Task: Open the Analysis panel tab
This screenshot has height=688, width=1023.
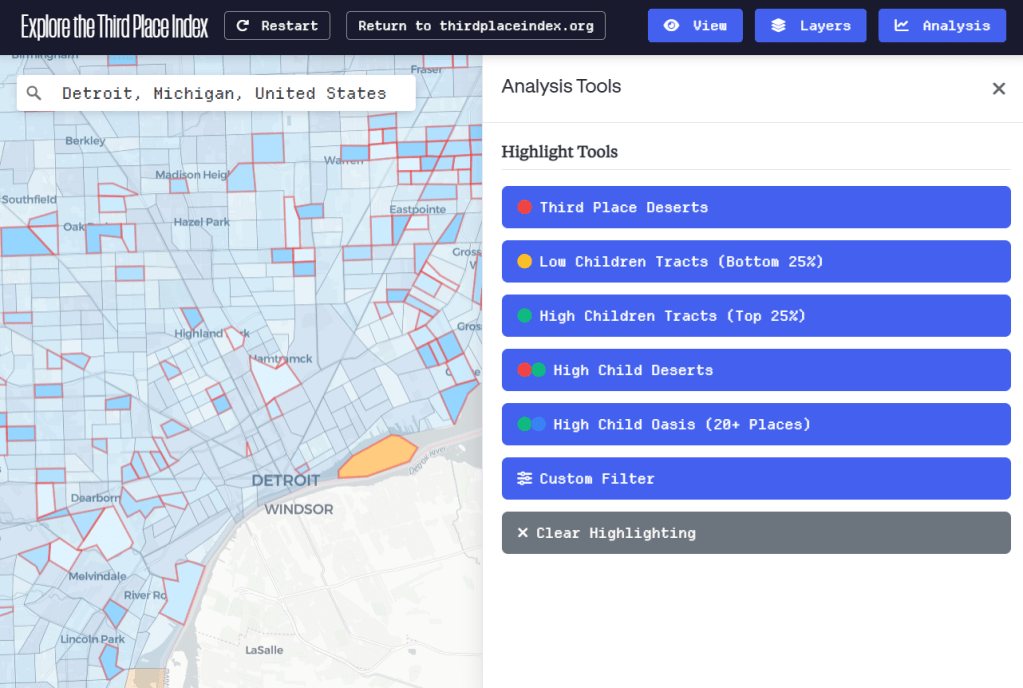Action: coord(941,26)
